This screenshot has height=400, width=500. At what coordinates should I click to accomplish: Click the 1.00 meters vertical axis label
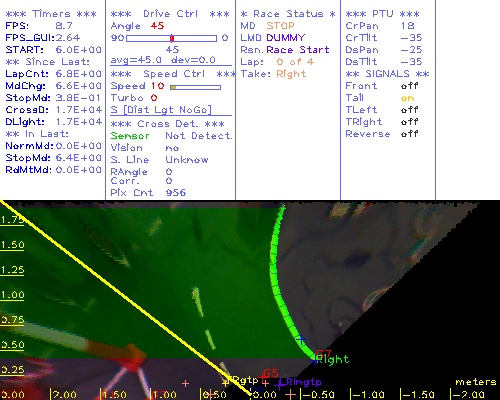tap(12, 295)
